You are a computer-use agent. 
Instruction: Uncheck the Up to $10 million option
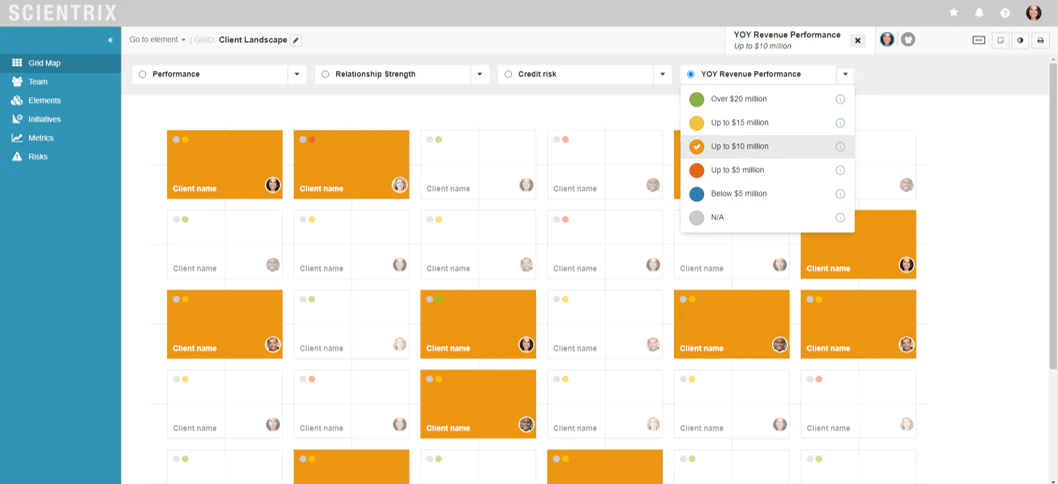(697, 146)
